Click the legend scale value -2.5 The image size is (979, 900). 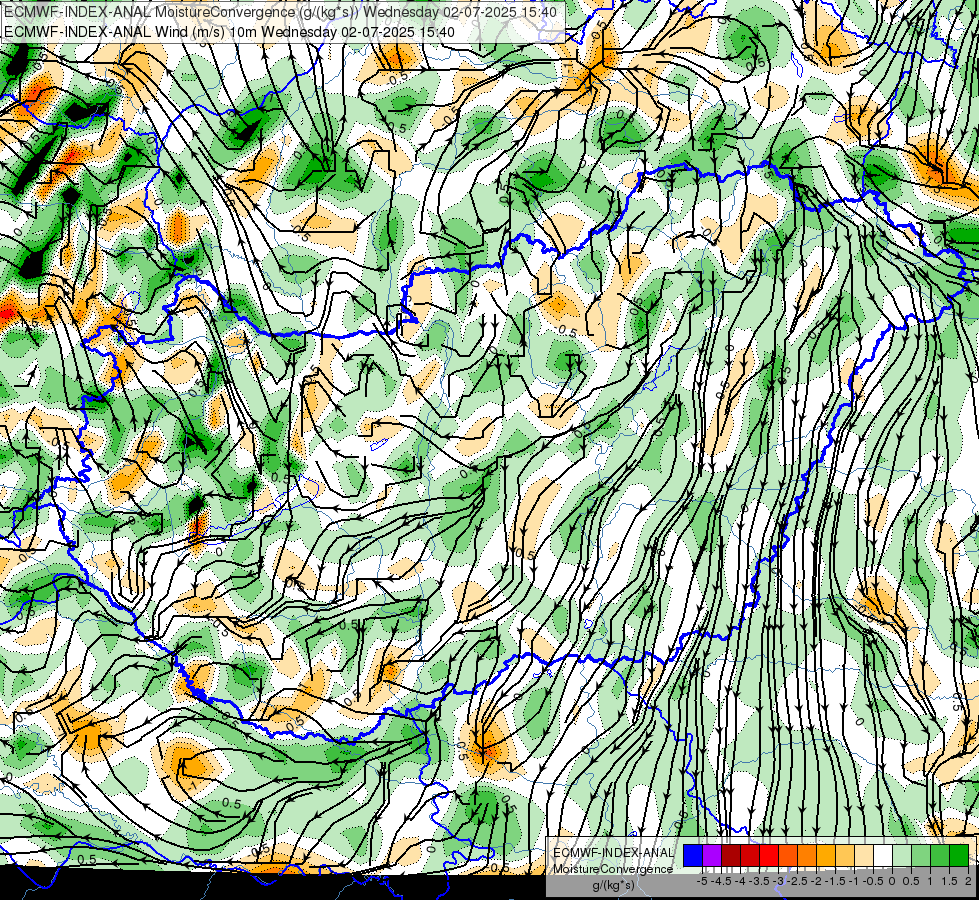799,881
